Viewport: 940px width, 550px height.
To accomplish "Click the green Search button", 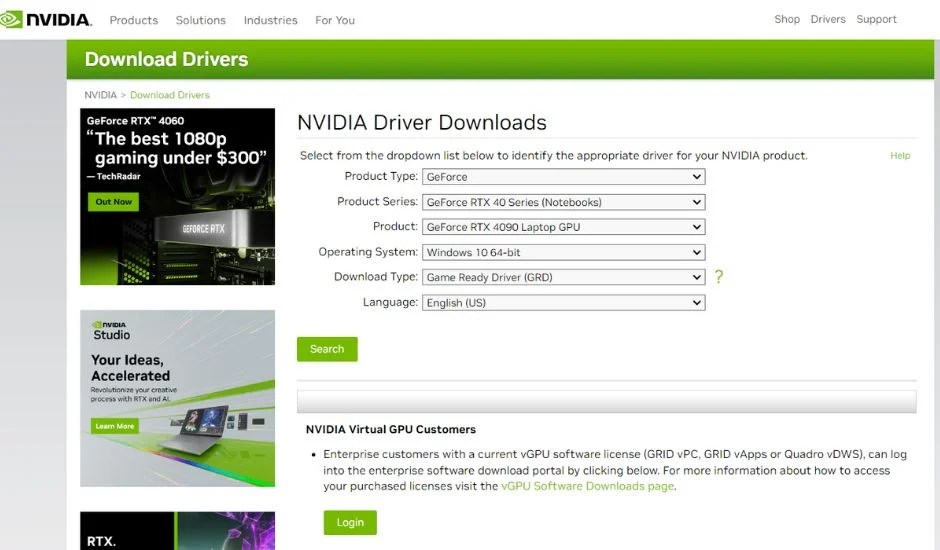I will click(327, 349).
